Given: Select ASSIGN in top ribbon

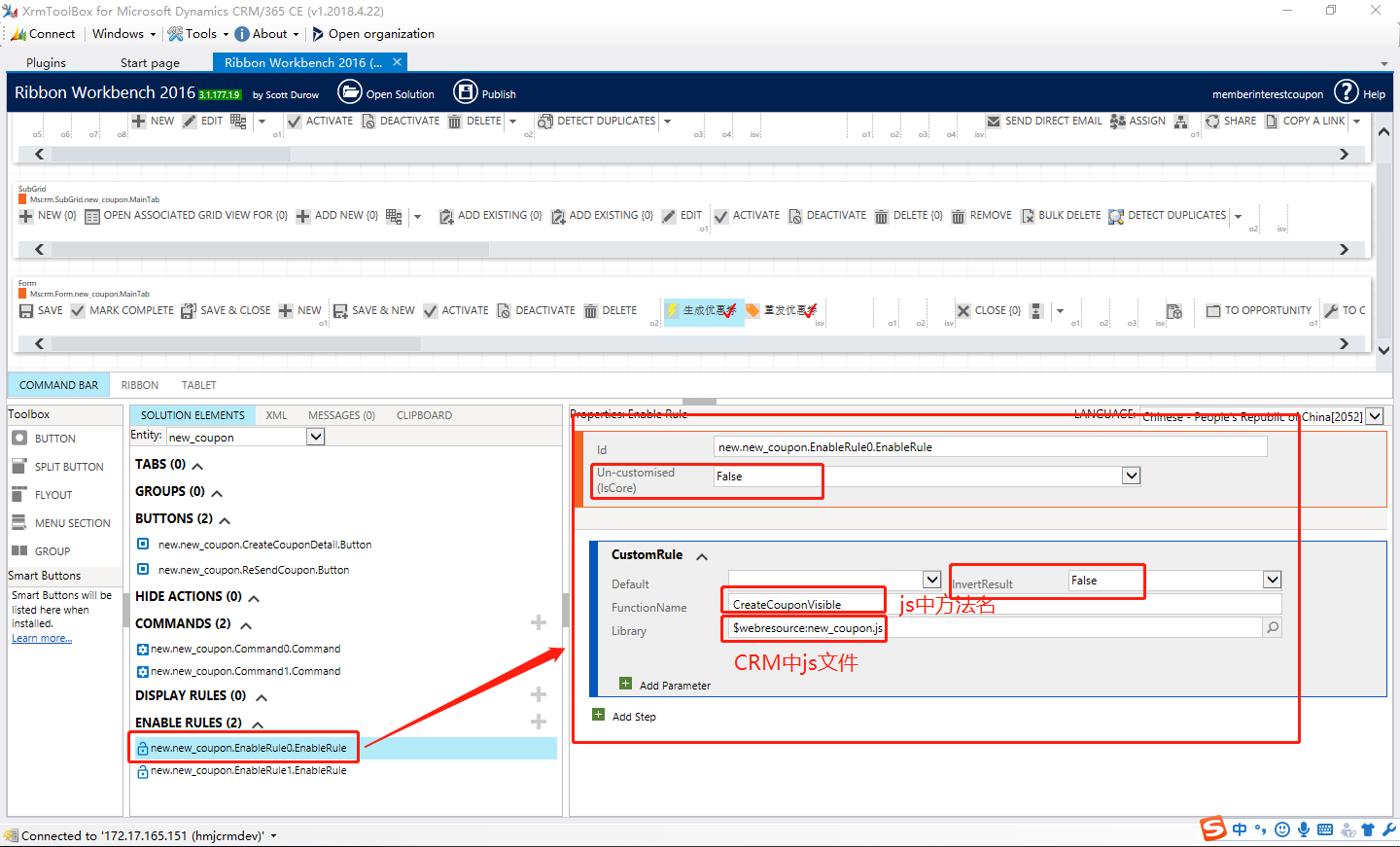Looking at the screenshot, I should tap(1137, 122).
